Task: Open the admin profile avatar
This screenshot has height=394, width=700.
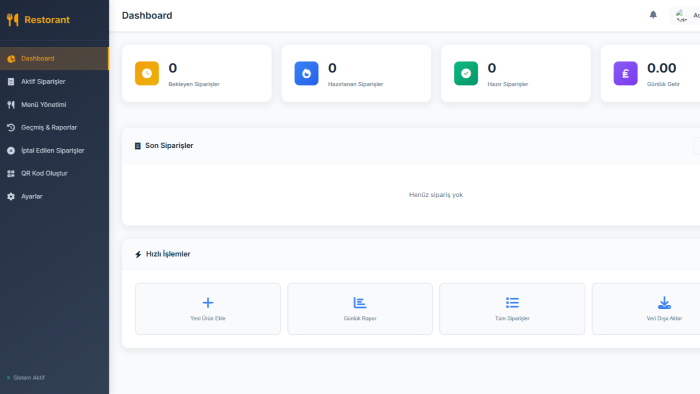Action: pyautogui.click(x=681, y=16)
